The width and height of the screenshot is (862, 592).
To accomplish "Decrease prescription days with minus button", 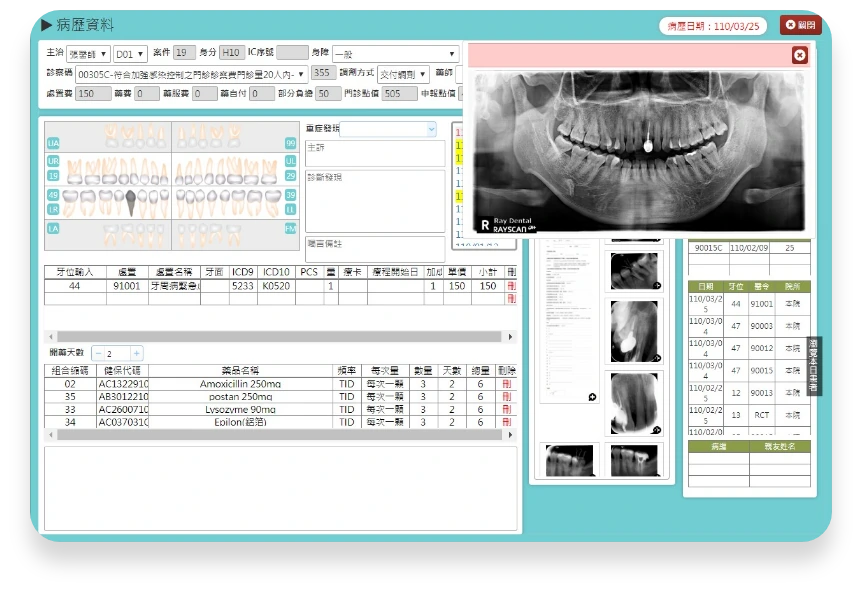I will pos(98,353).
